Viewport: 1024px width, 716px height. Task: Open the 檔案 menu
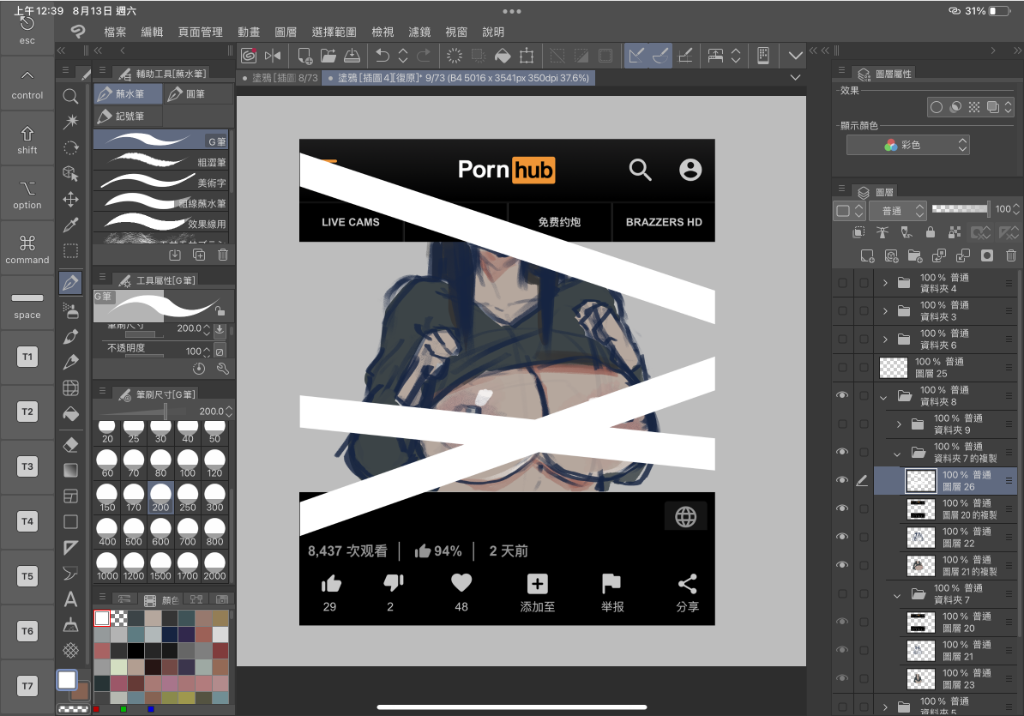point(115,32)
